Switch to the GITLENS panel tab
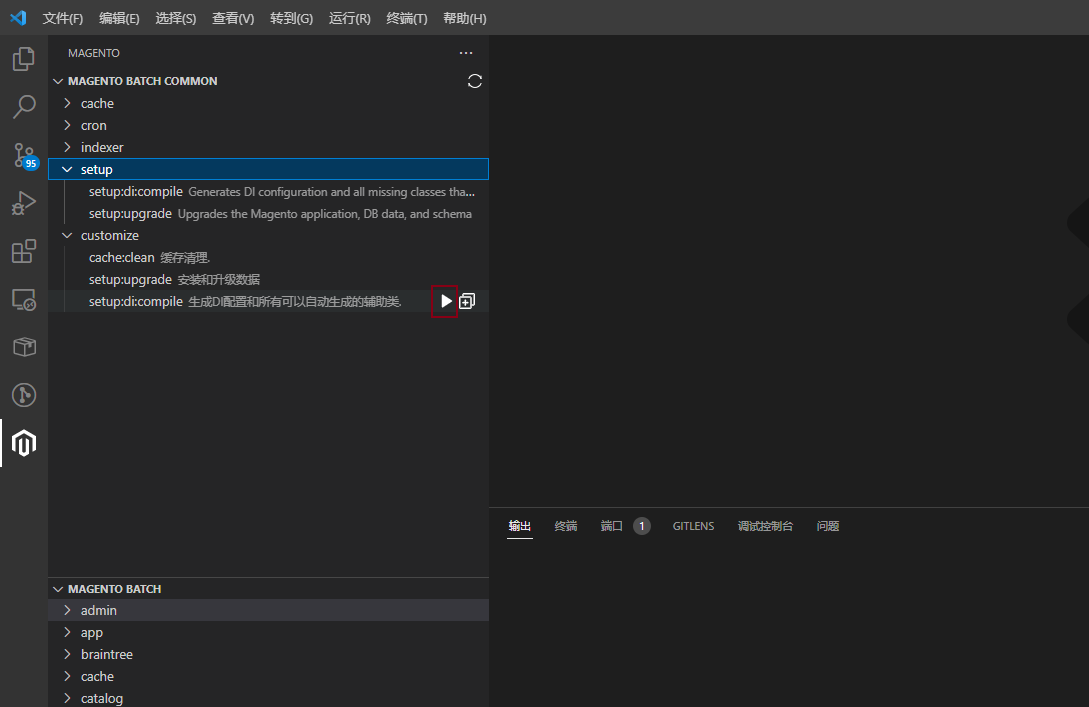 coord(693,526)
